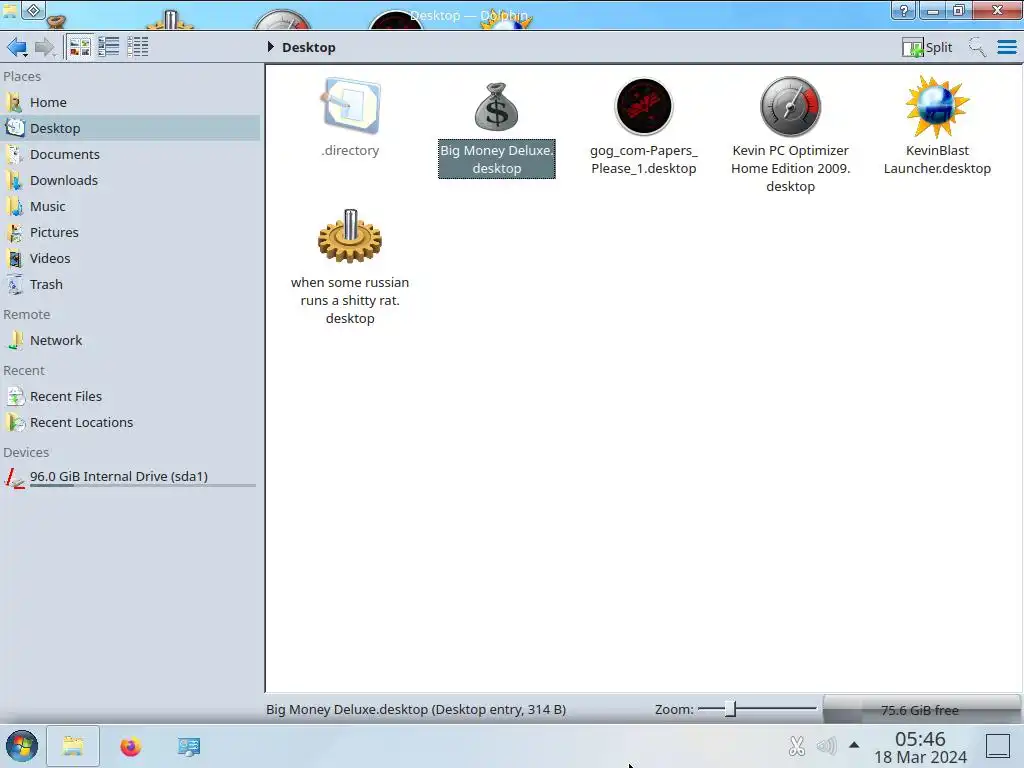Click the Big Money Deluxe.desktop file name
This screenshot has height=768, width=1024.
(496, 159)
